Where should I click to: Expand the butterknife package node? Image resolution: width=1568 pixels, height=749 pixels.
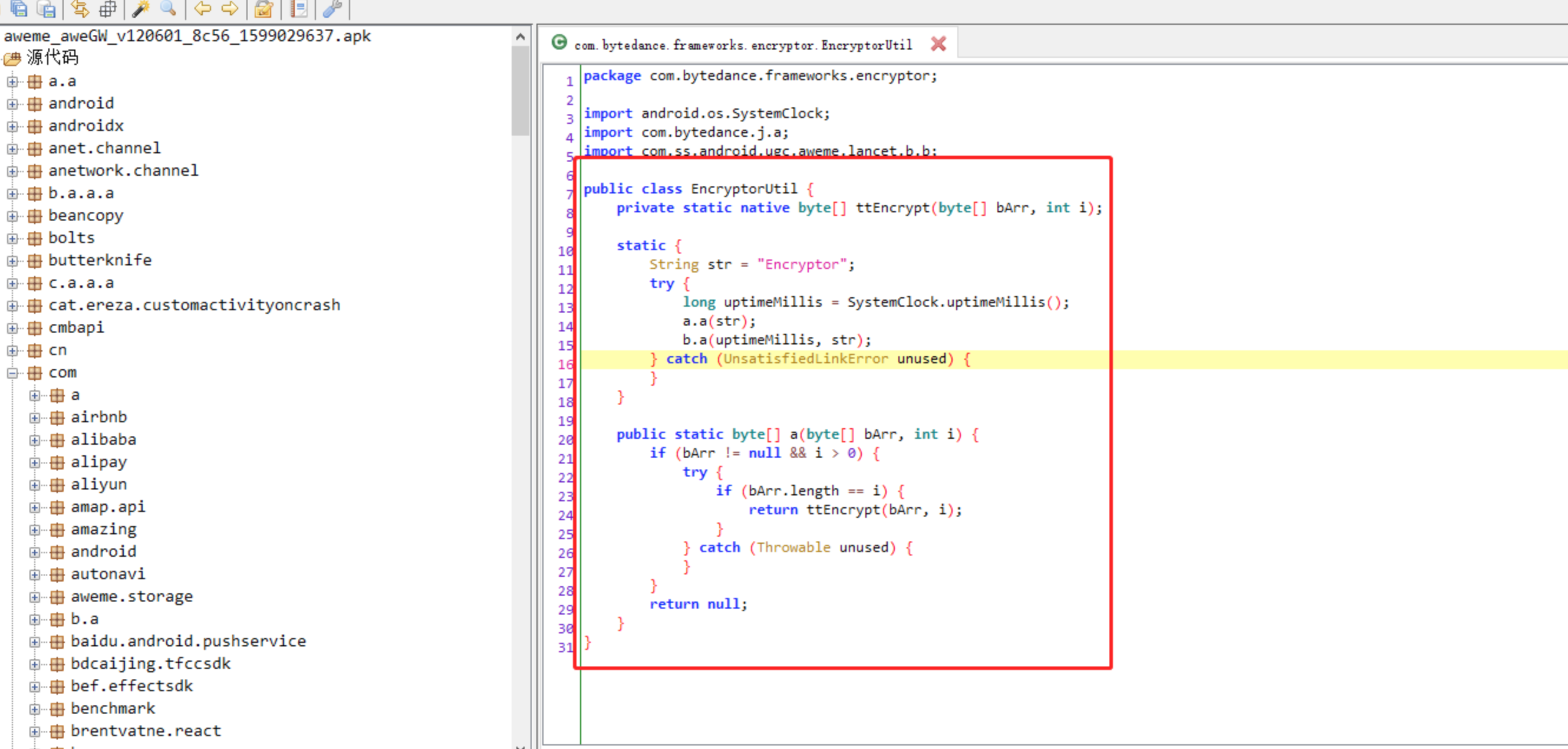[12, 261]
